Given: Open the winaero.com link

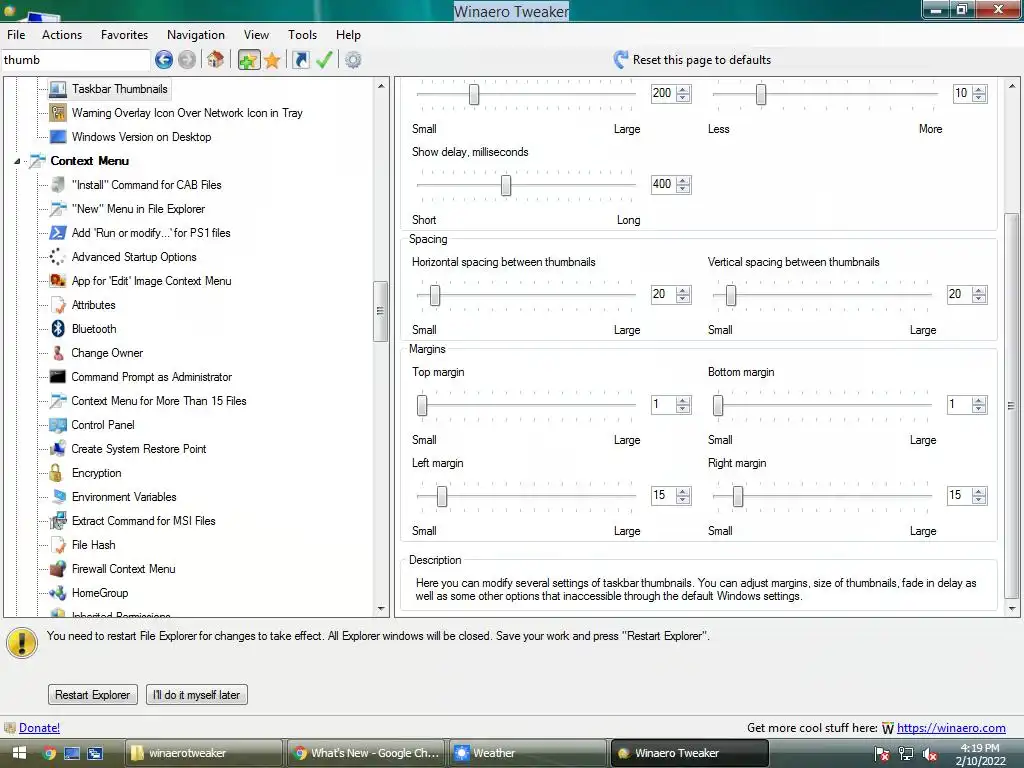Looking at the screenshot, I should pos(951,728).
